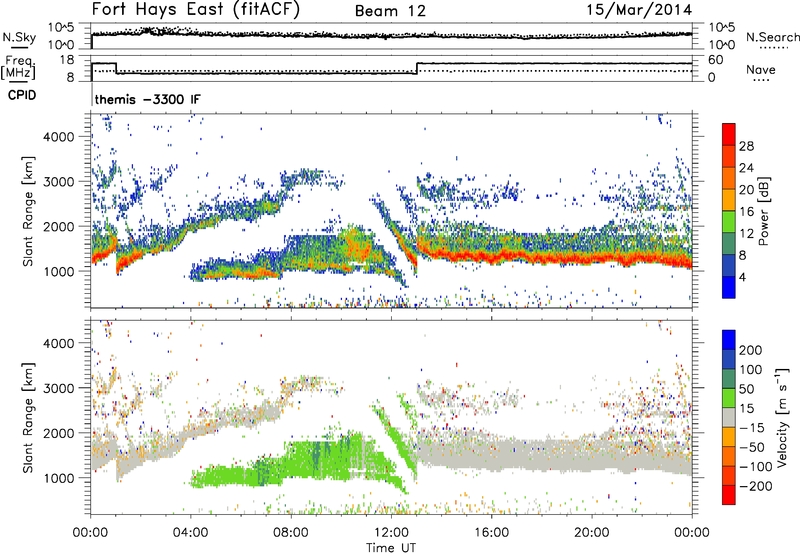Click the '12:00' time axis label

[x=391, y=533]
